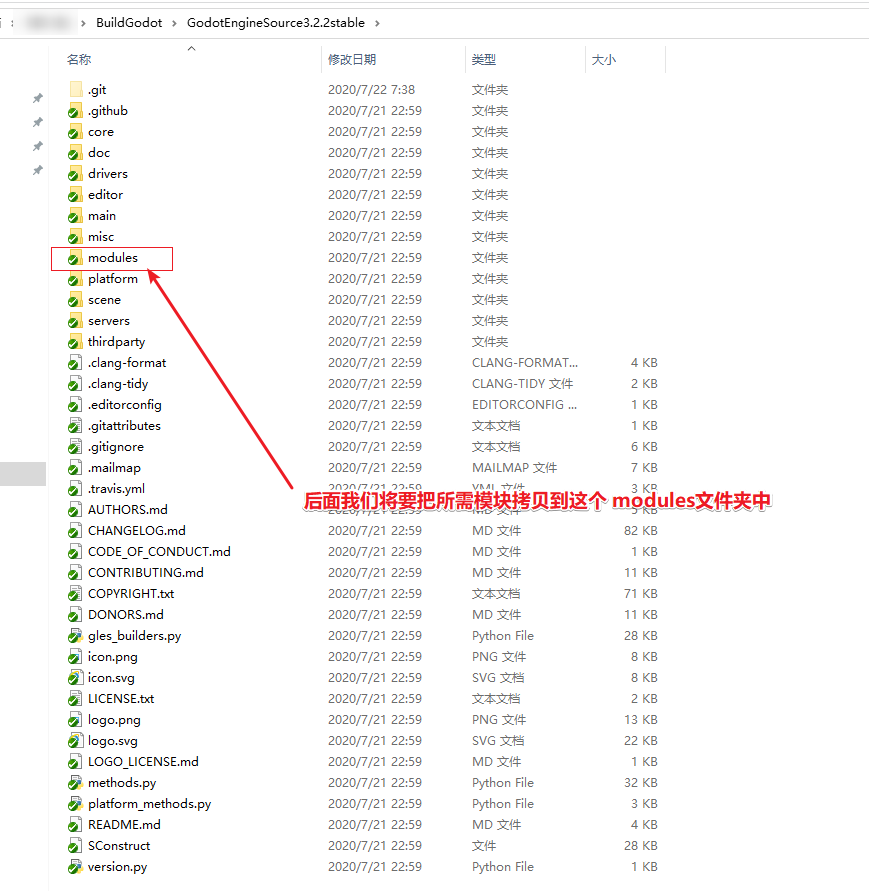Navigate to BuildGodot breadcrumb
The width and height of the screenshot is (869, 891).
pos(129,23)
